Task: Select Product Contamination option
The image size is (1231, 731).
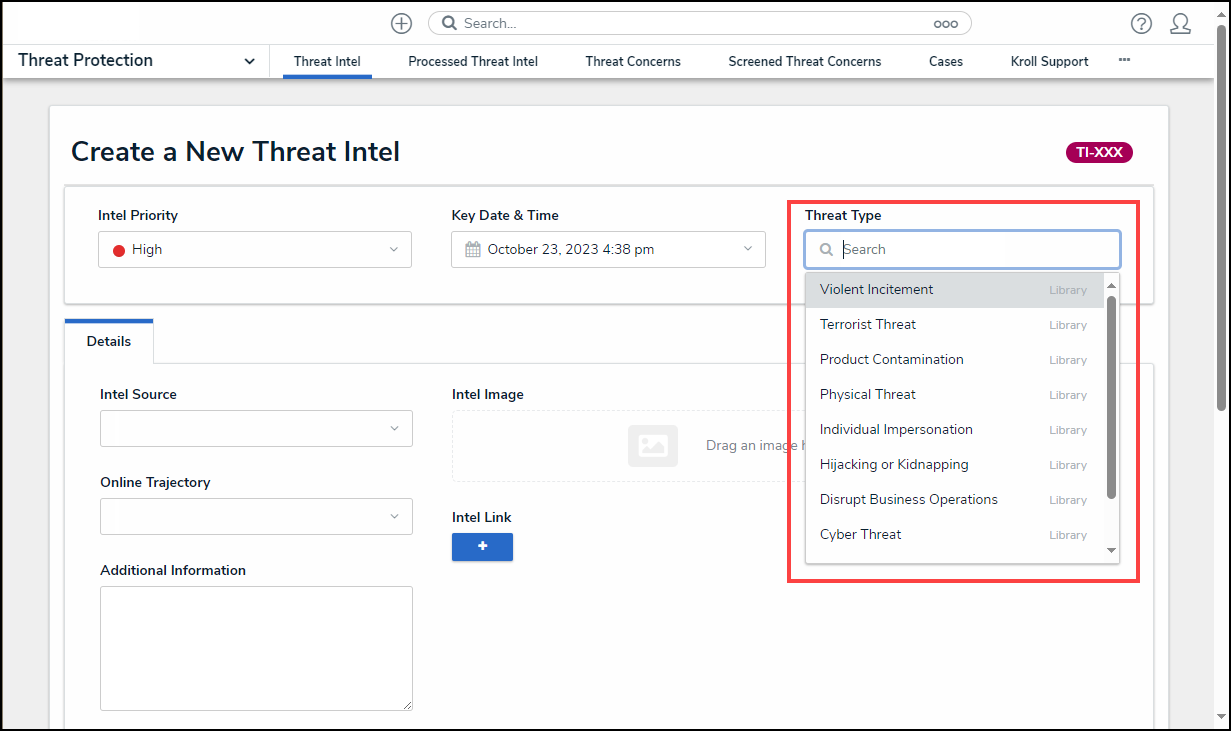Action: tap(955, 360)
